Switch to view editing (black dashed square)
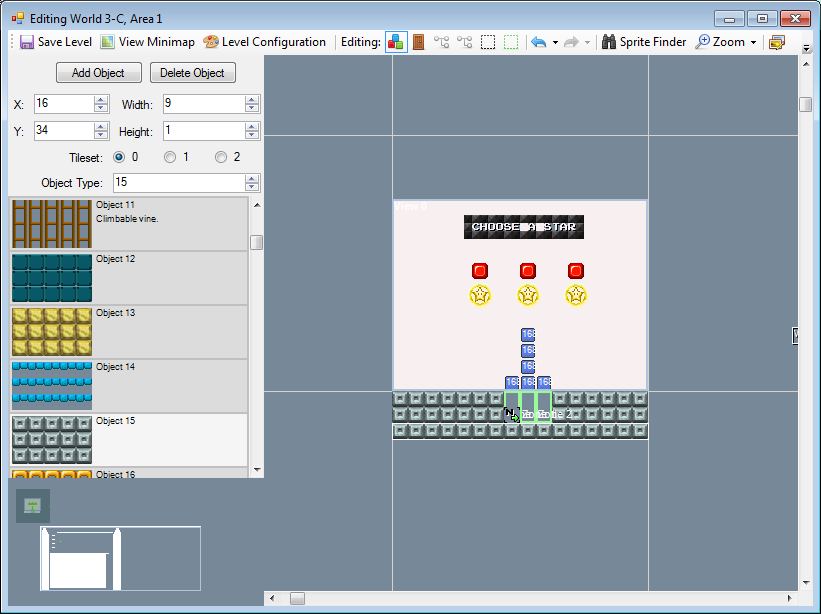The height and width of the screenshot is (614, 821). click(x=487, y=42)
